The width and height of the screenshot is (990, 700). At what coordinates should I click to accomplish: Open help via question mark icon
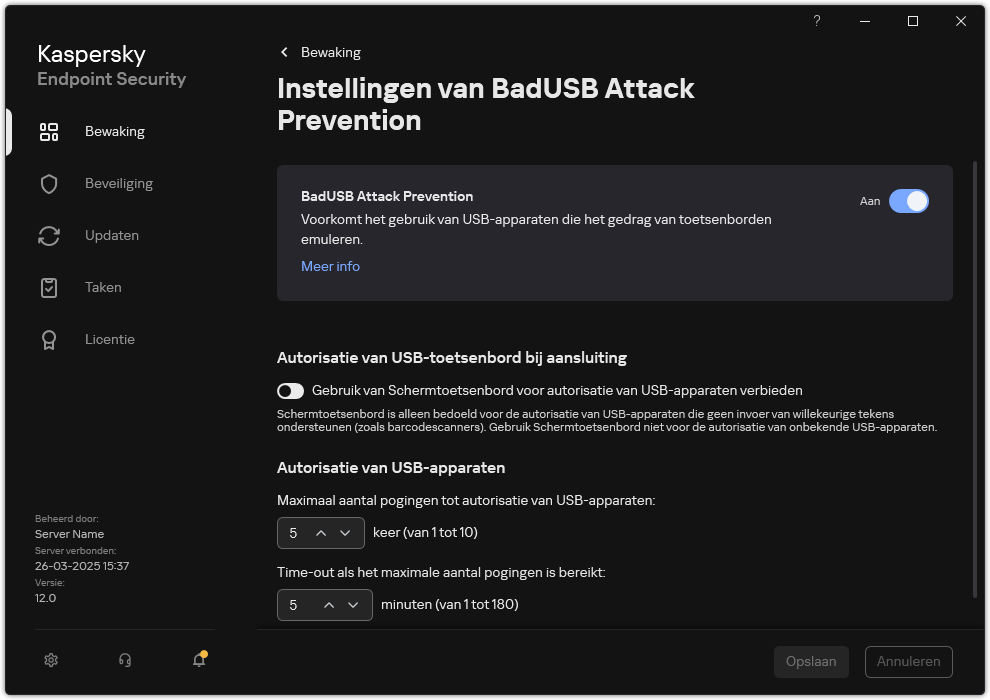816,21
